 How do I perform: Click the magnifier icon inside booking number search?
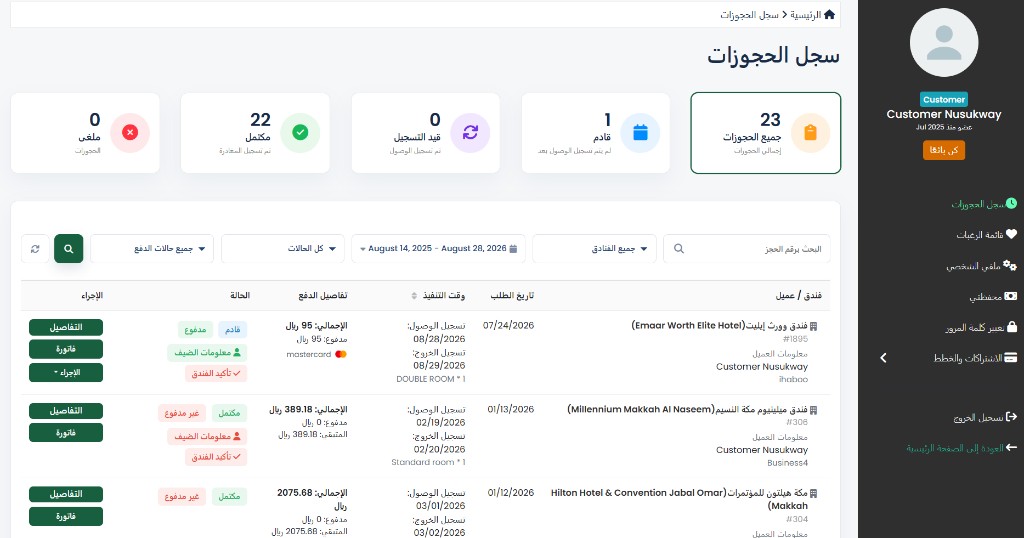(679, 249)
